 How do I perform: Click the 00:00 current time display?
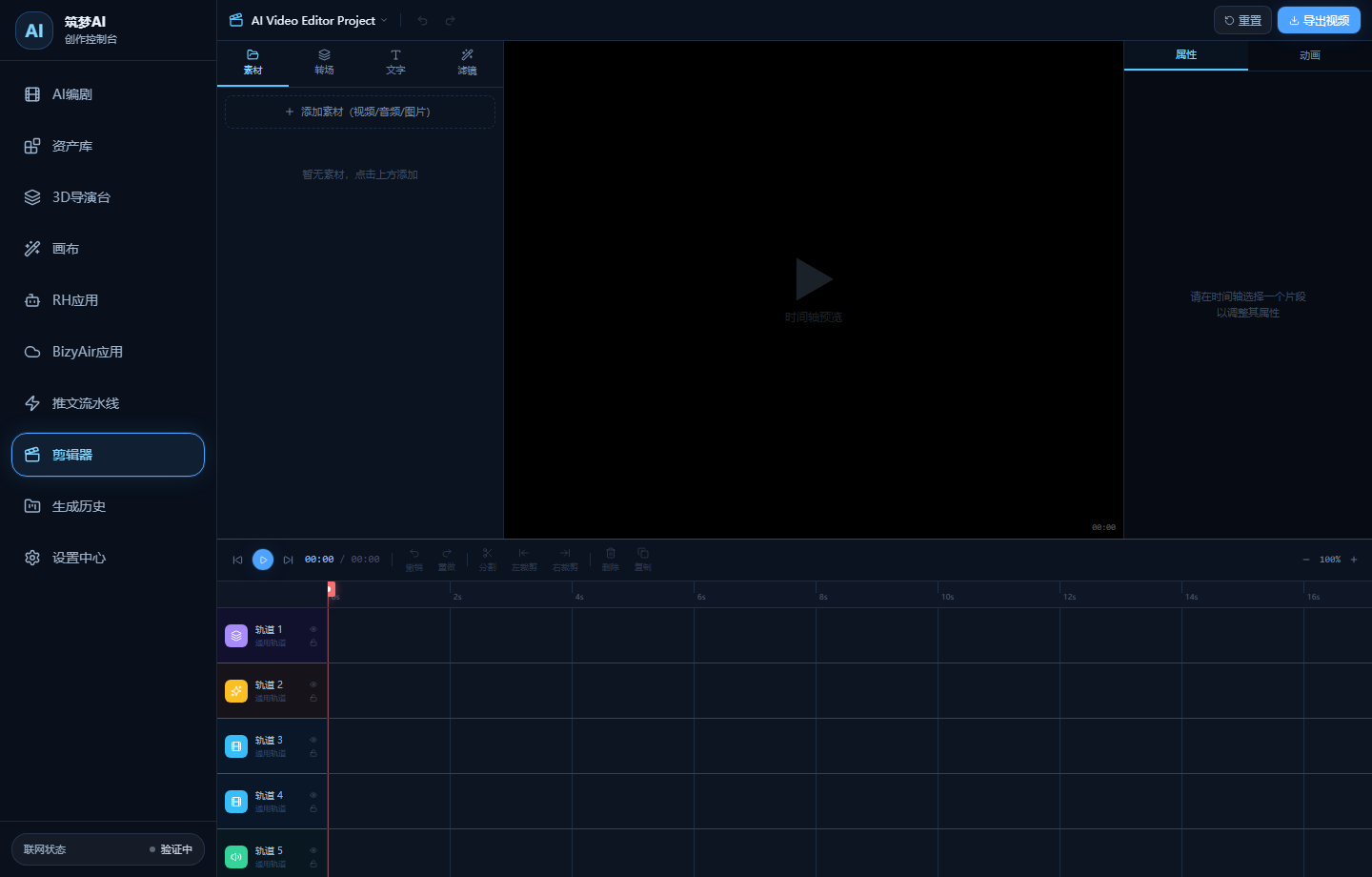[319, 560]
